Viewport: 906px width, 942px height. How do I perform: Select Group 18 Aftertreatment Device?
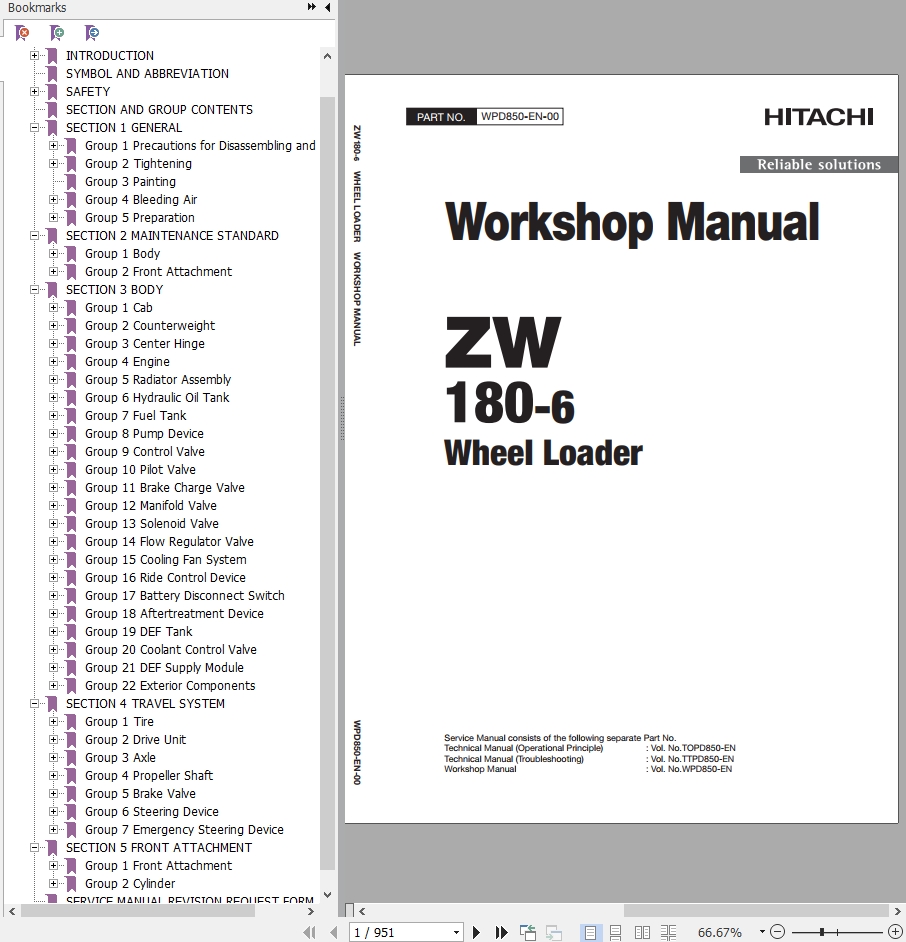[x=174, y=613]
